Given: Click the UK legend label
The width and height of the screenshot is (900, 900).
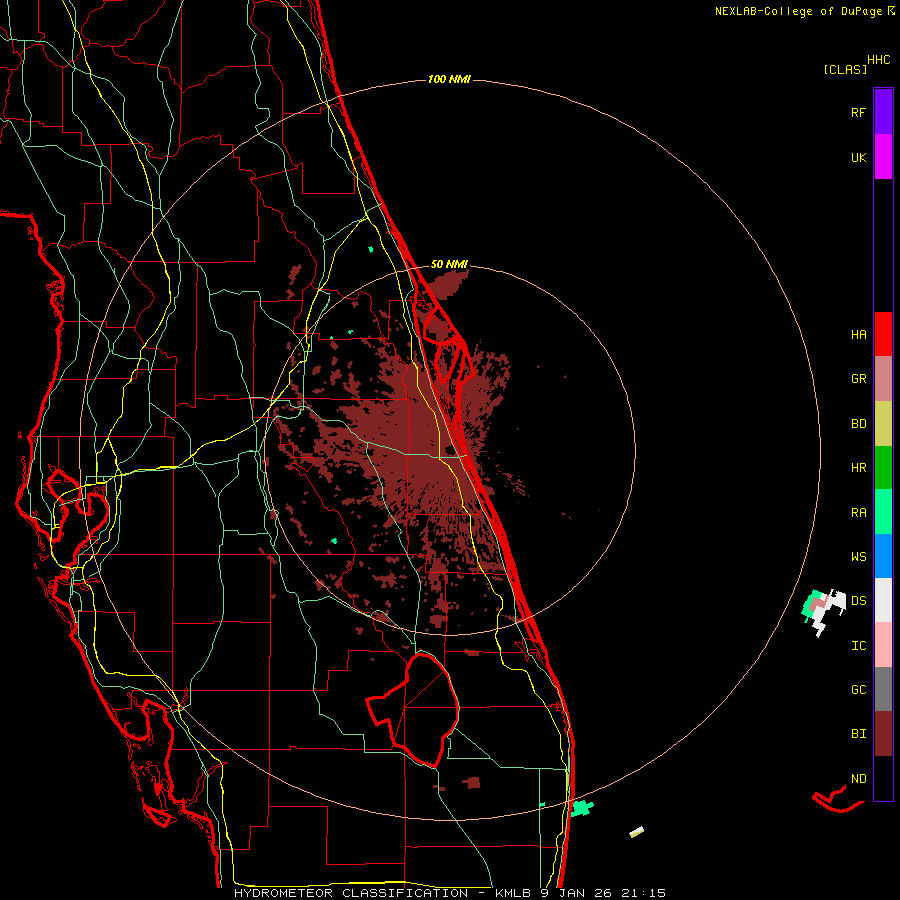Looking at the screenshot, I should [858, 157].
